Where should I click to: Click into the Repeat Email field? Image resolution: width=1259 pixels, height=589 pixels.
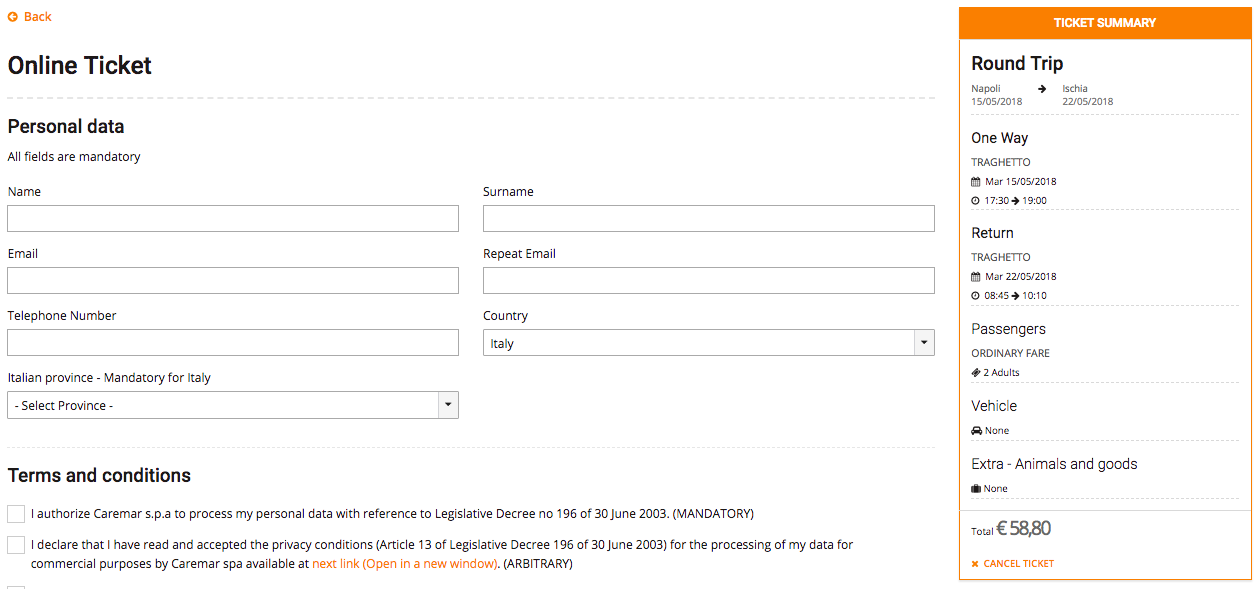[x=708, y=281]
